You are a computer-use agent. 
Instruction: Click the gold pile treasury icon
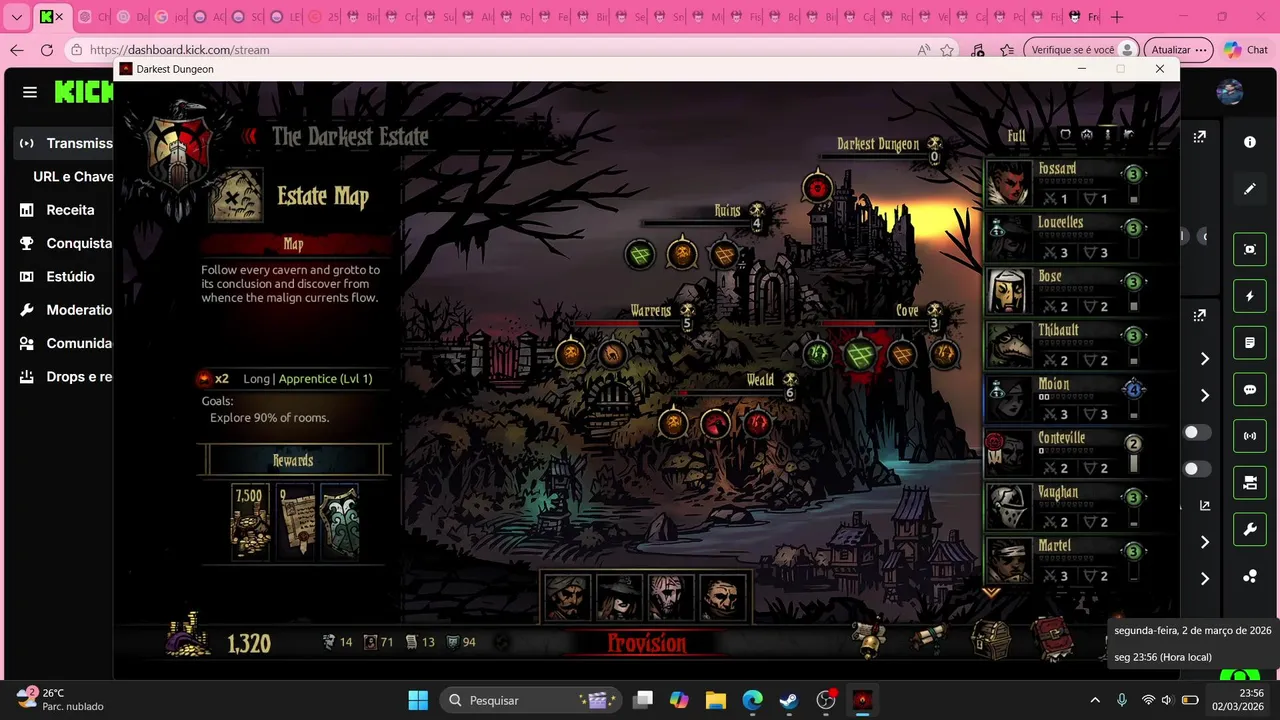[188, 636]
